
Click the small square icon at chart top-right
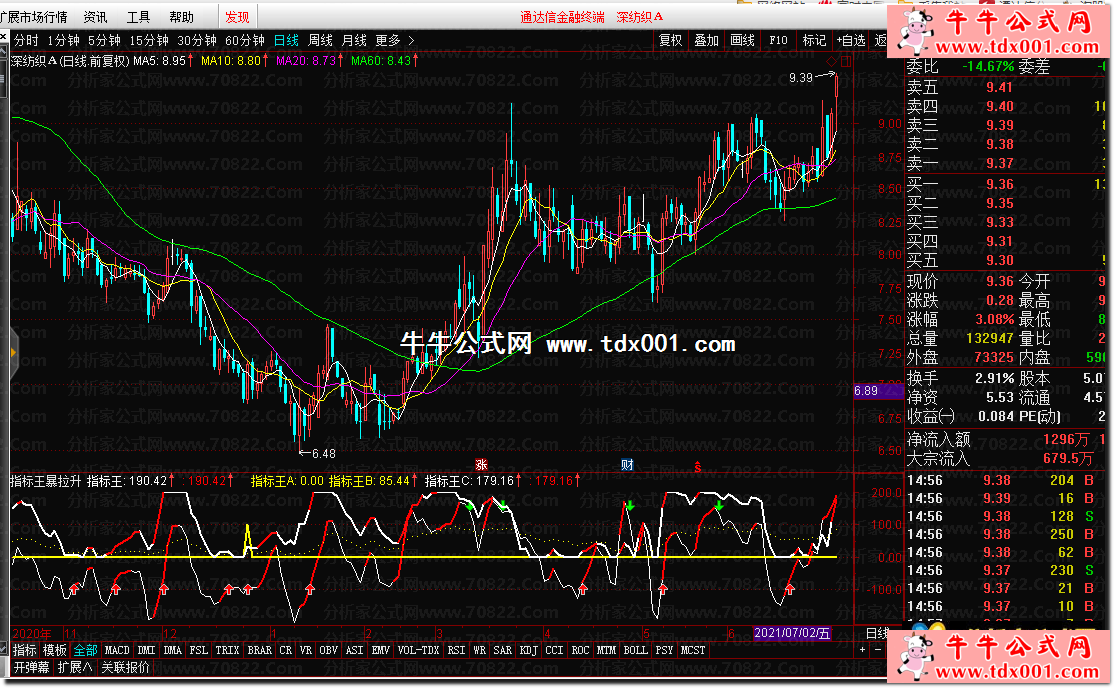[845, 62]
